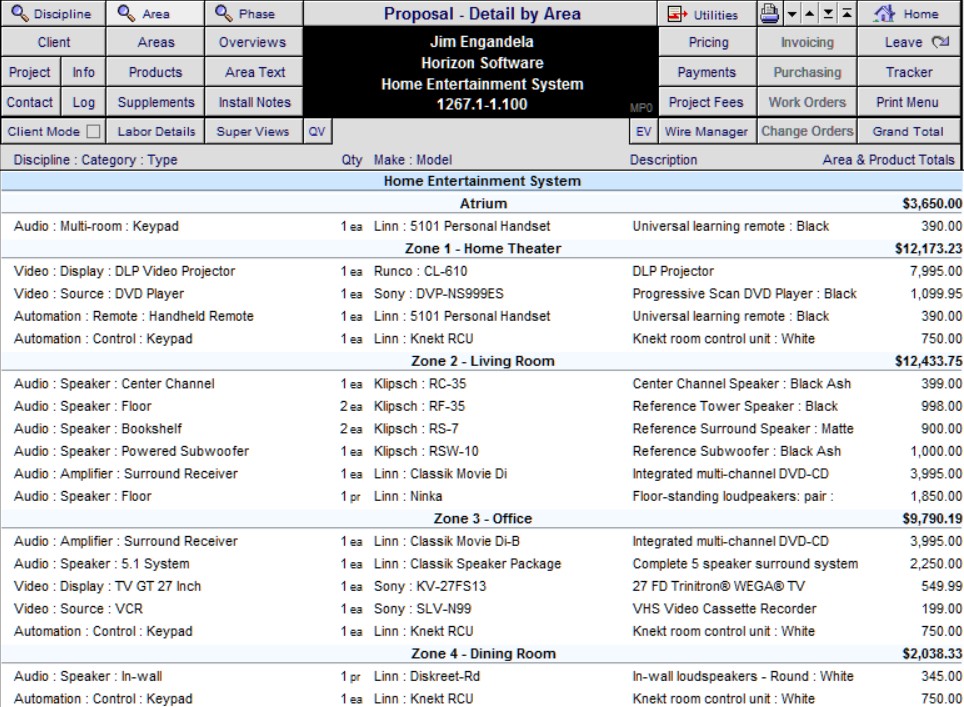Open the Payments screen
This screenshot has width=964, height=707.
(x=706, y=73)
